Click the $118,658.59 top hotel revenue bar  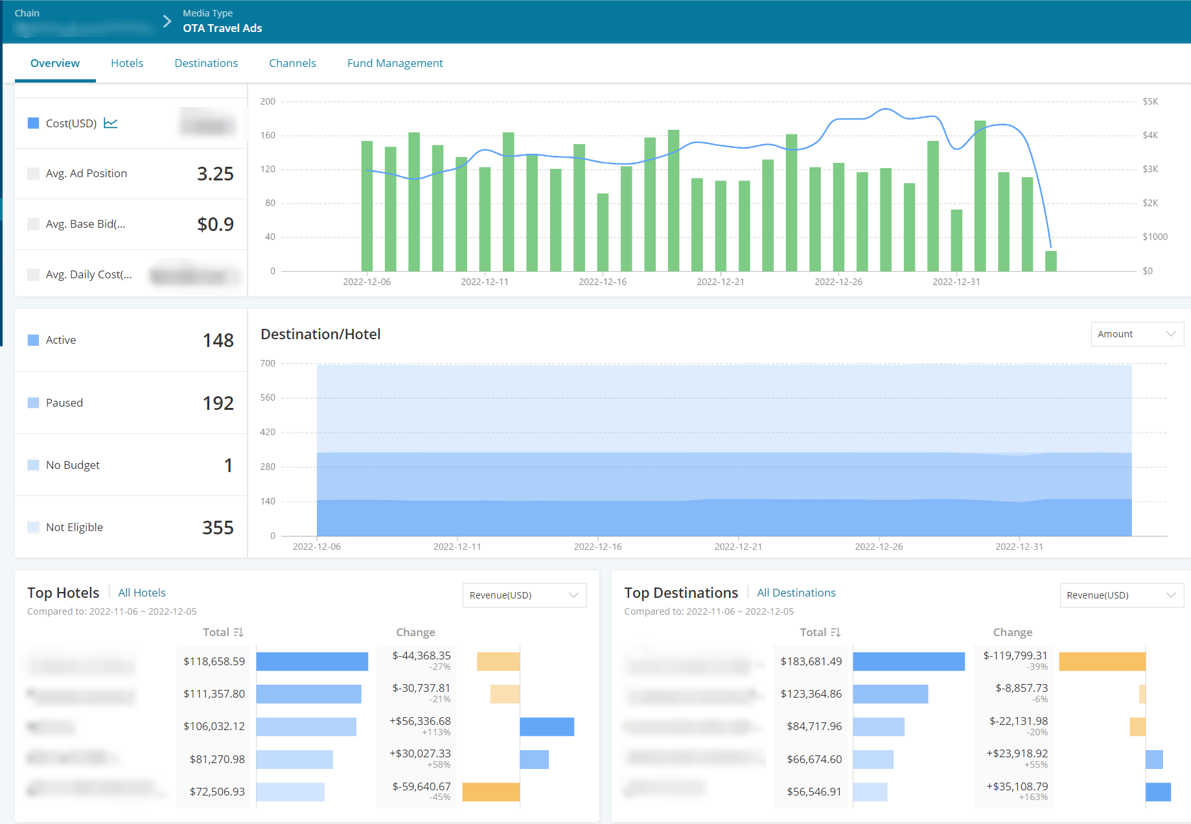[x=312, y=661]
